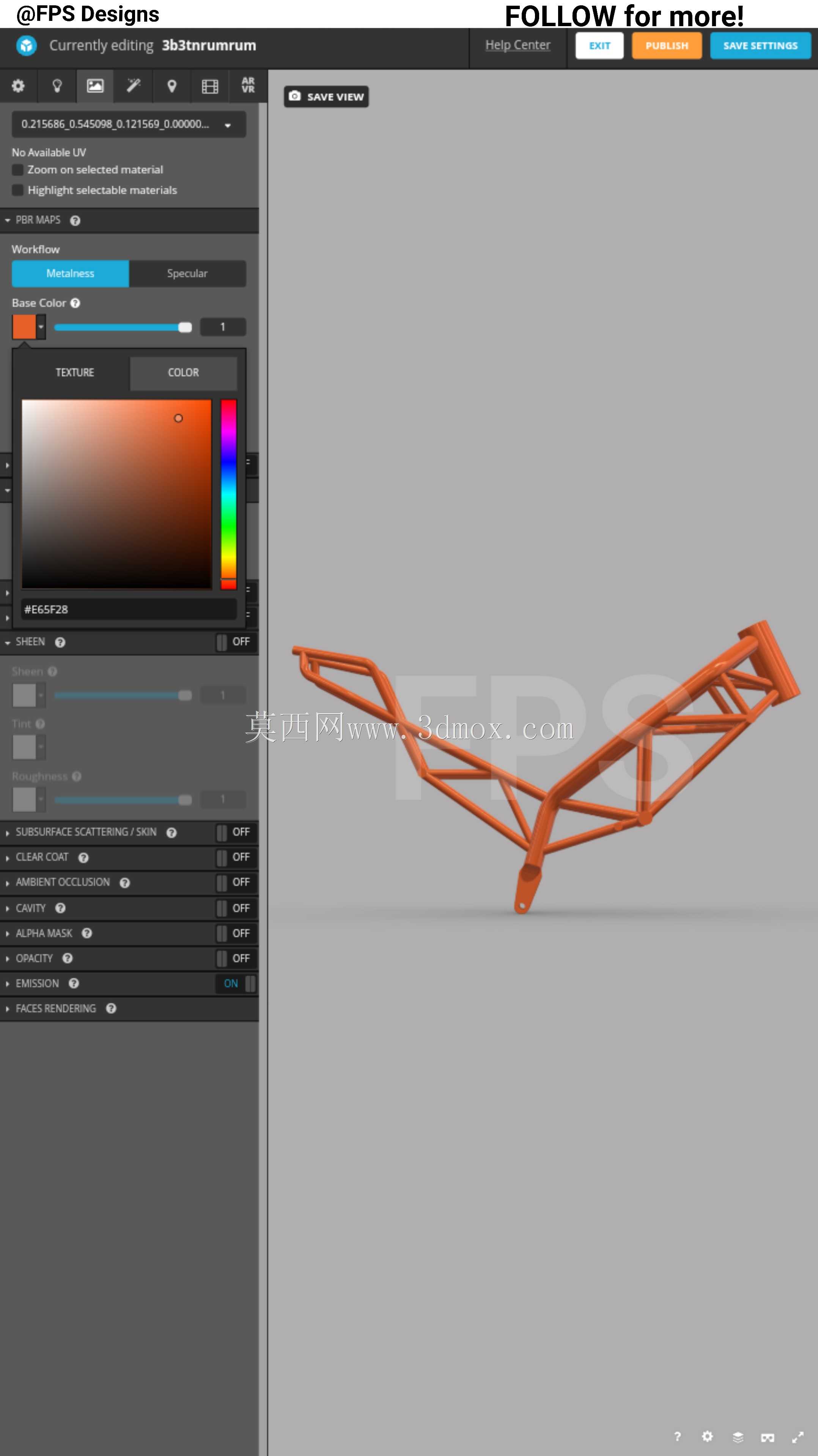Click the Base Color help icon
The height and width of the screenshot is (1456, 818).
(x=75, y=303)
